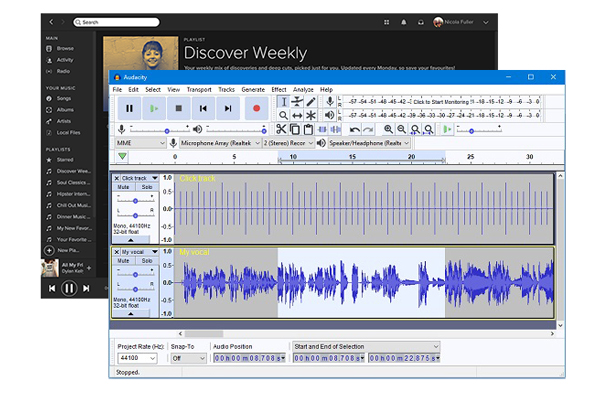Close the My vocal track with X
Viewport: 600px width, 397px height.
[x=117, y=252]
